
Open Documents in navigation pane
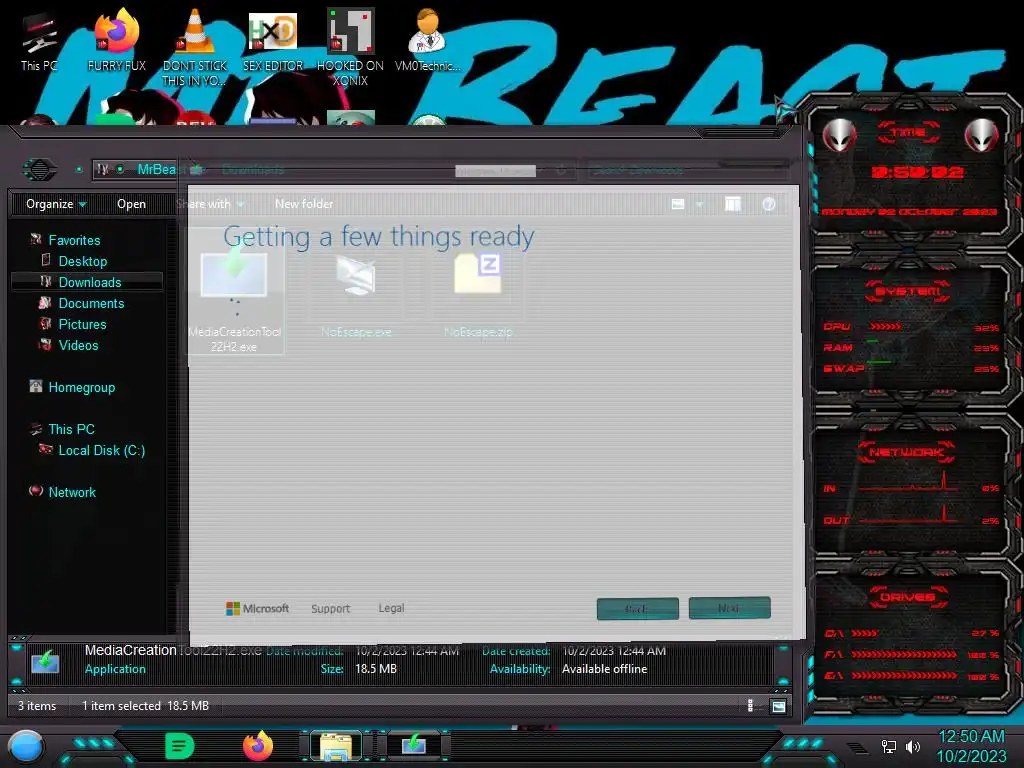(91, 303)
